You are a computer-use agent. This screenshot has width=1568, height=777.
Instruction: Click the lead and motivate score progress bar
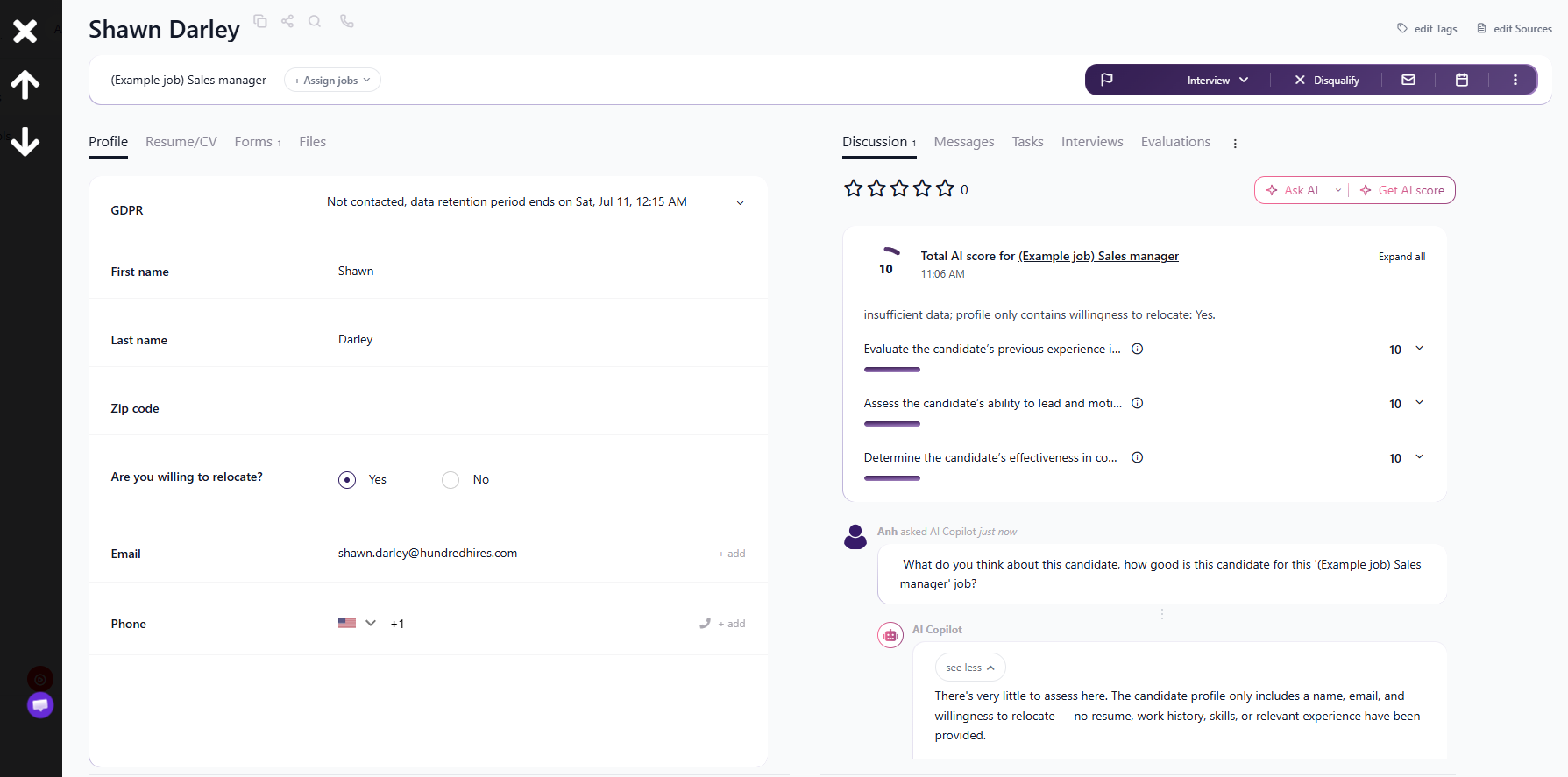(892, 424)
